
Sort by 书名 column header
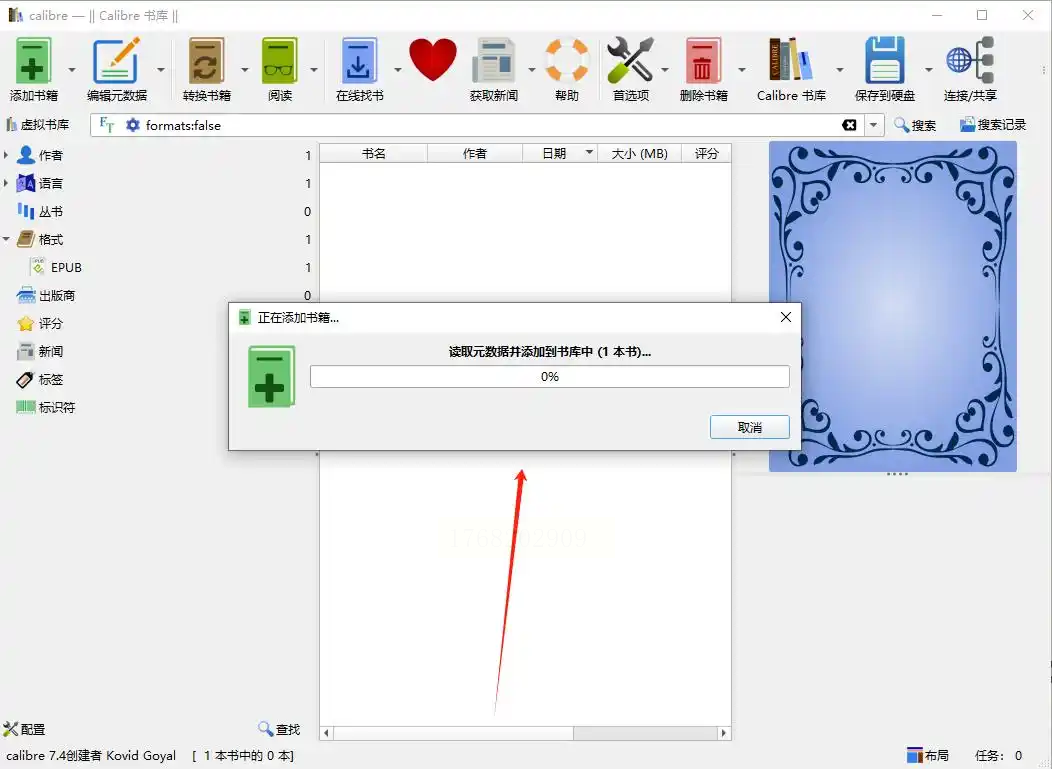[374, 154]
